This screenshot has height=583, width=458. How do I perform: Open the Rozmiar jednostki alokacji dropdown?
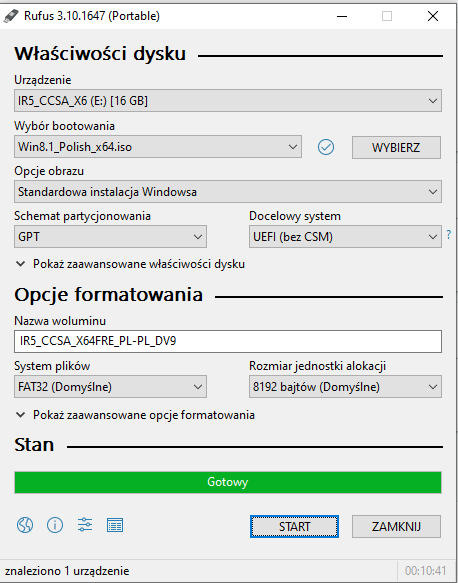345,387
